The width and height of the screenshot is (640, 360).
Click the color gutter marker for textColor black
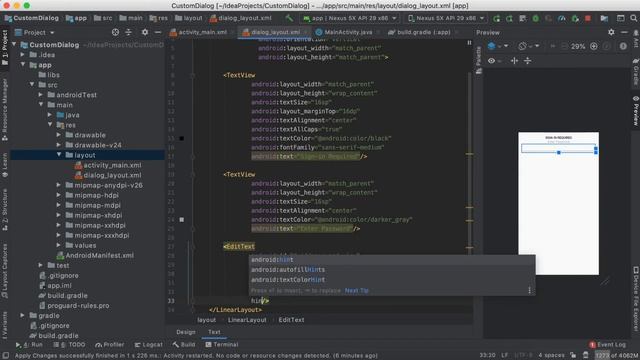point(182,138)
